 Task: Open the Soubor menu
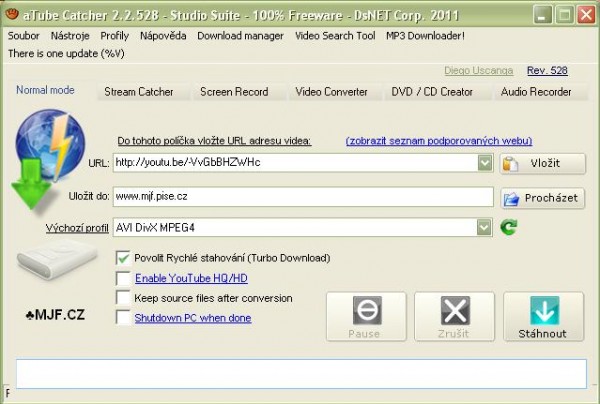pyautogui.click(x=24, y=36)
